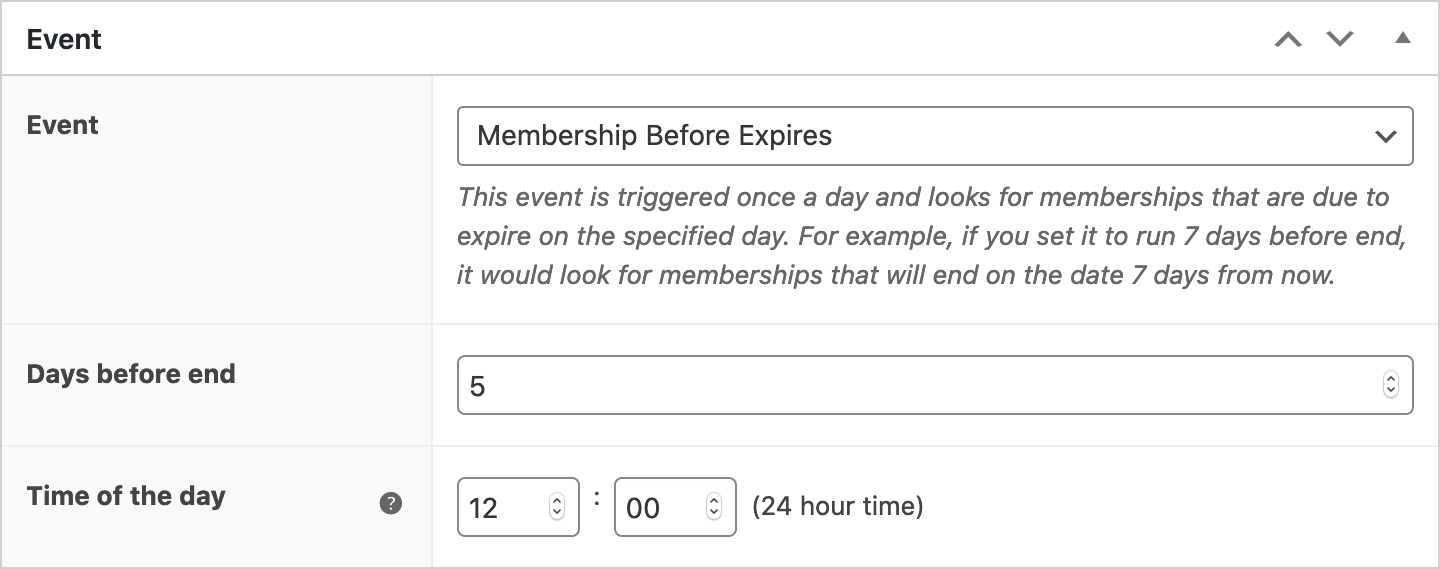Click the event description help text

pos(922,236)
